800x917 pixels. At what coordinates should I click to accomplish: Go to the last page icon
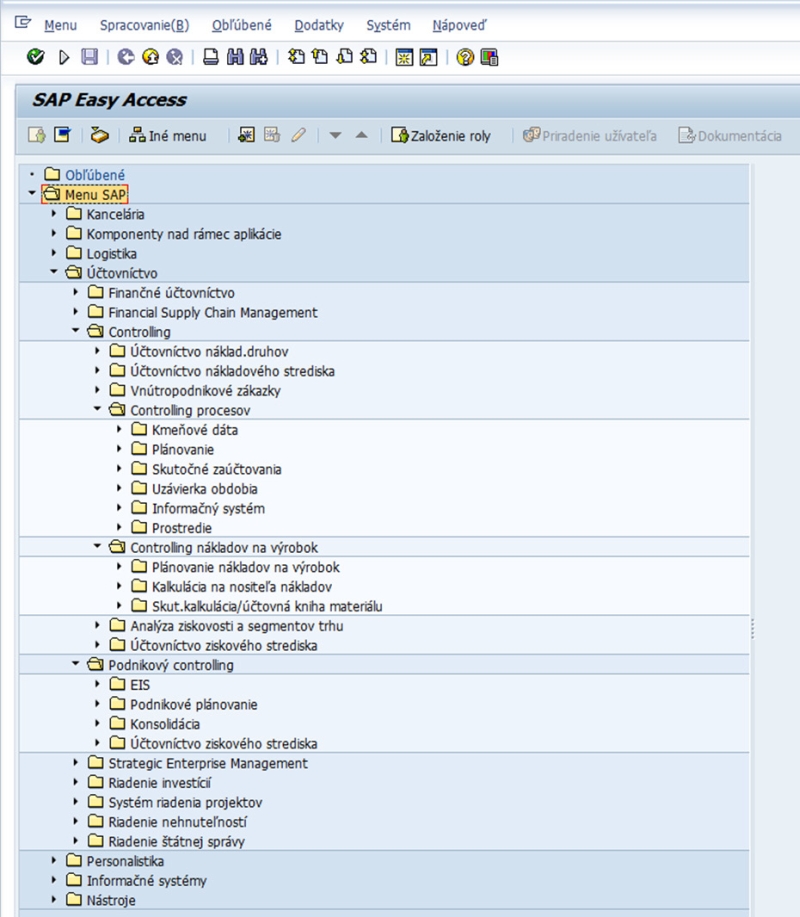[368, 57]
